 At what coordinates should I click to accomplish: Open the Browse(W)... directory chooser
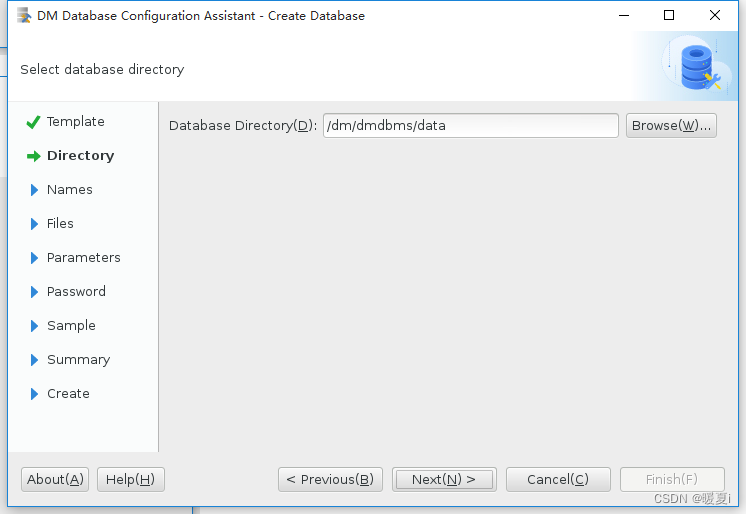coord(671,126)
